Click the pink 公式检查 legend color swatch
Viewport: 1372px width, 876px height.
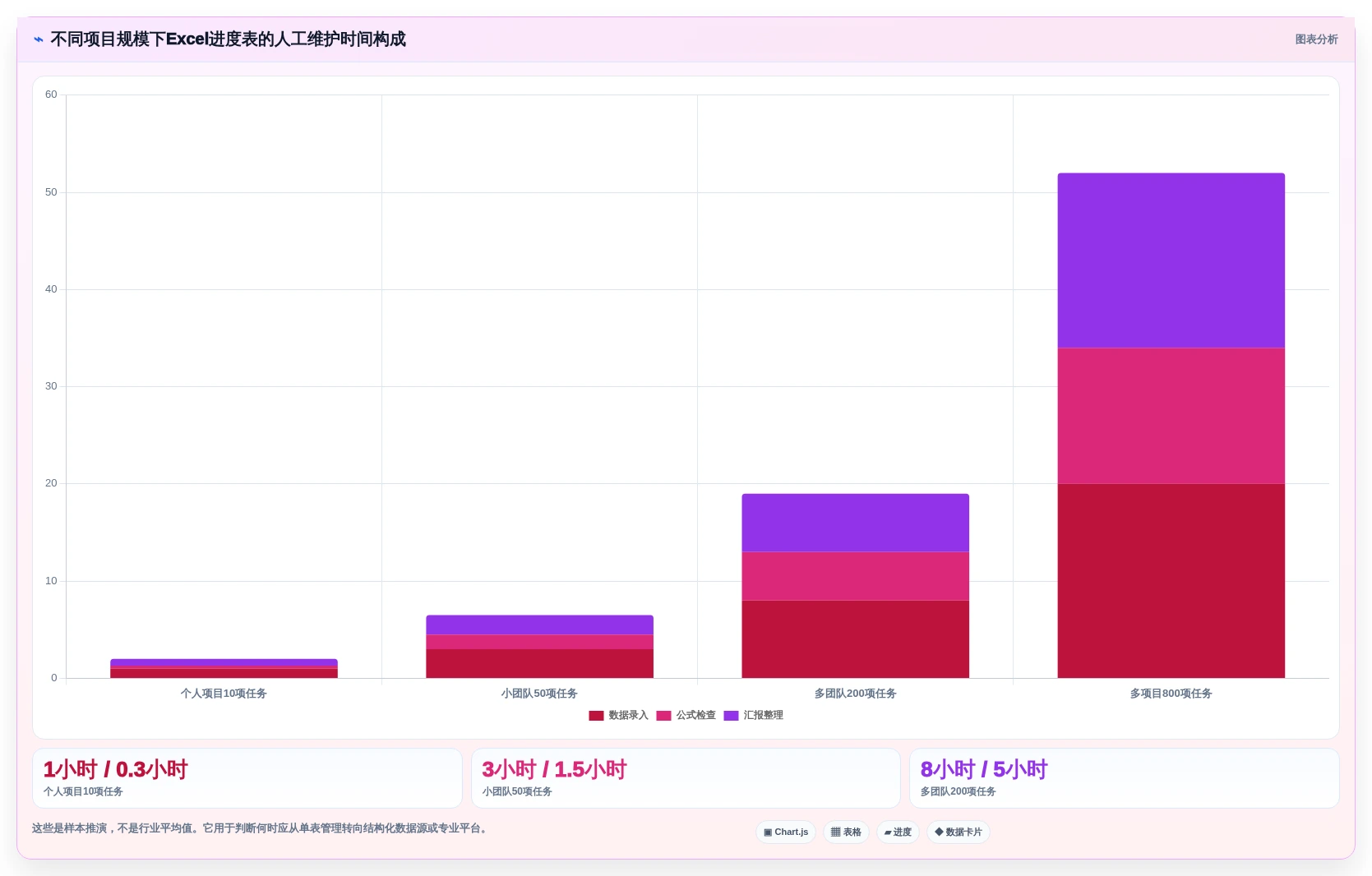point(663,716)
